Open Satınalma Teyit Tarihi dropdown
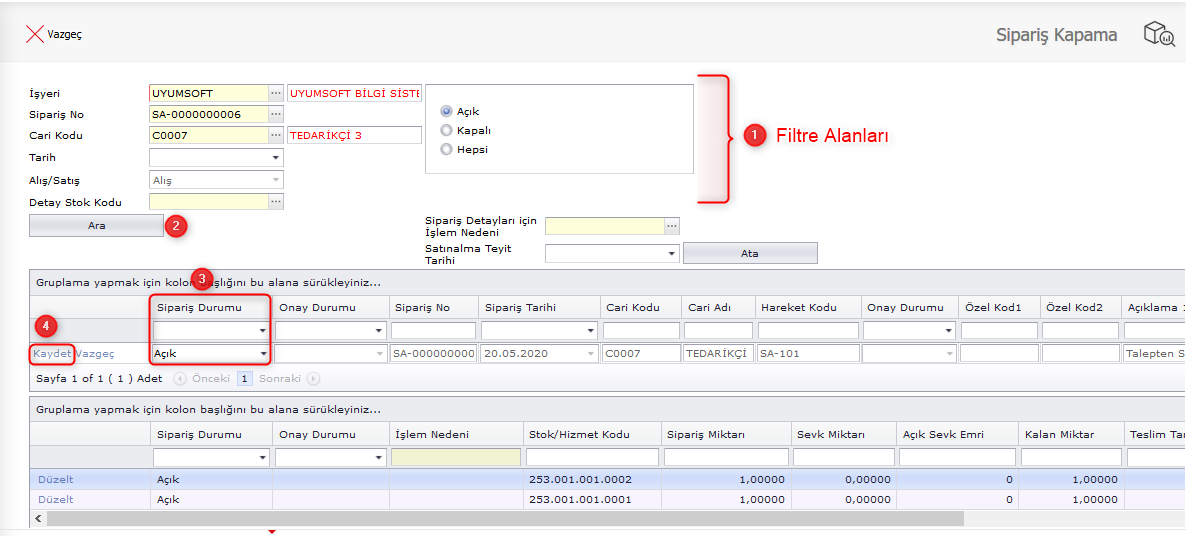Image resolution: width=1186 pixels, height=536 pixels. tap(671, 254)
